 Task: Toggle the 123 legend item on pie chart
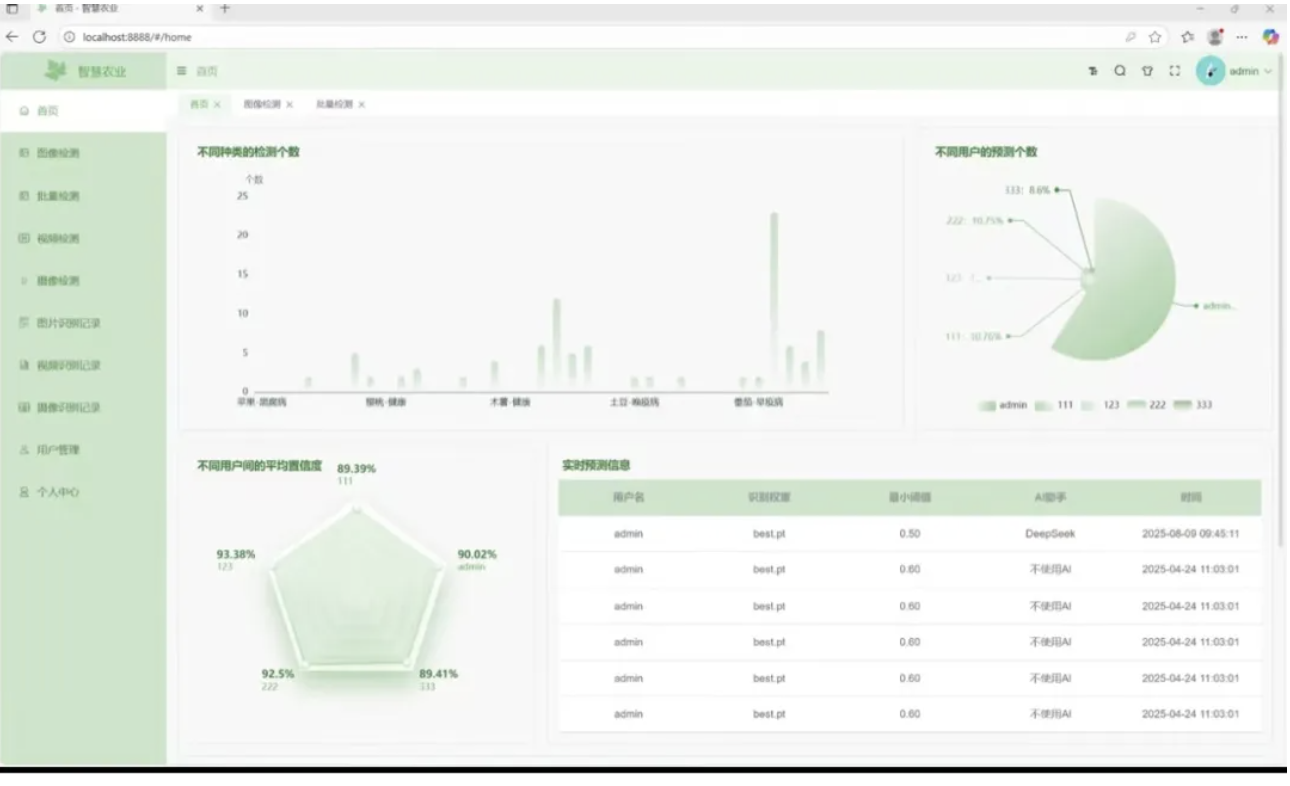tap(1100, 405)
